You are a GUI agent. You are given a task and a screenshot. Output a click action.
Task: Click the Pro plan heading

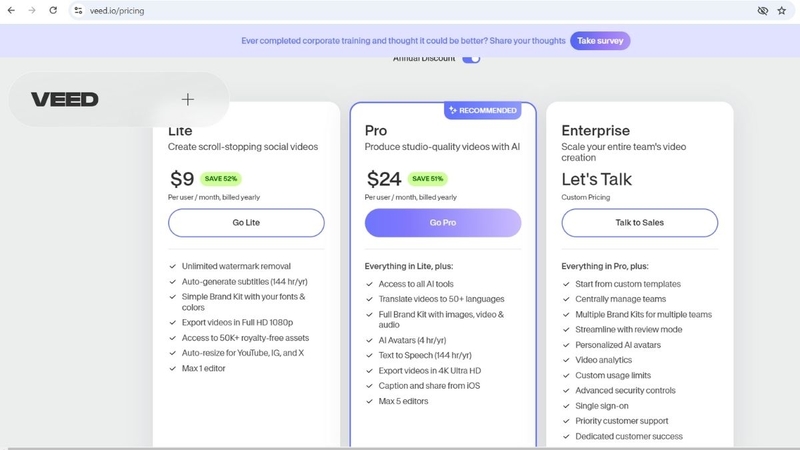pyautogui.click(x=376, y=131)
